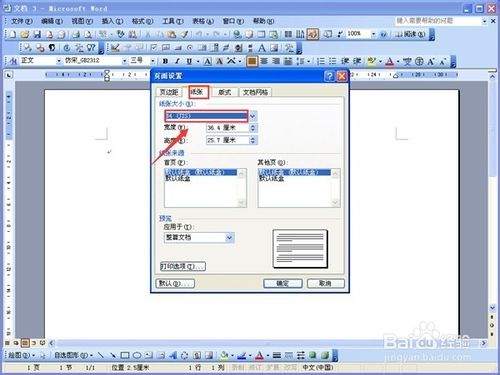Click the 取消 (Cancel) button
Screen dimensions: 500x375
[x=325, y=283]
